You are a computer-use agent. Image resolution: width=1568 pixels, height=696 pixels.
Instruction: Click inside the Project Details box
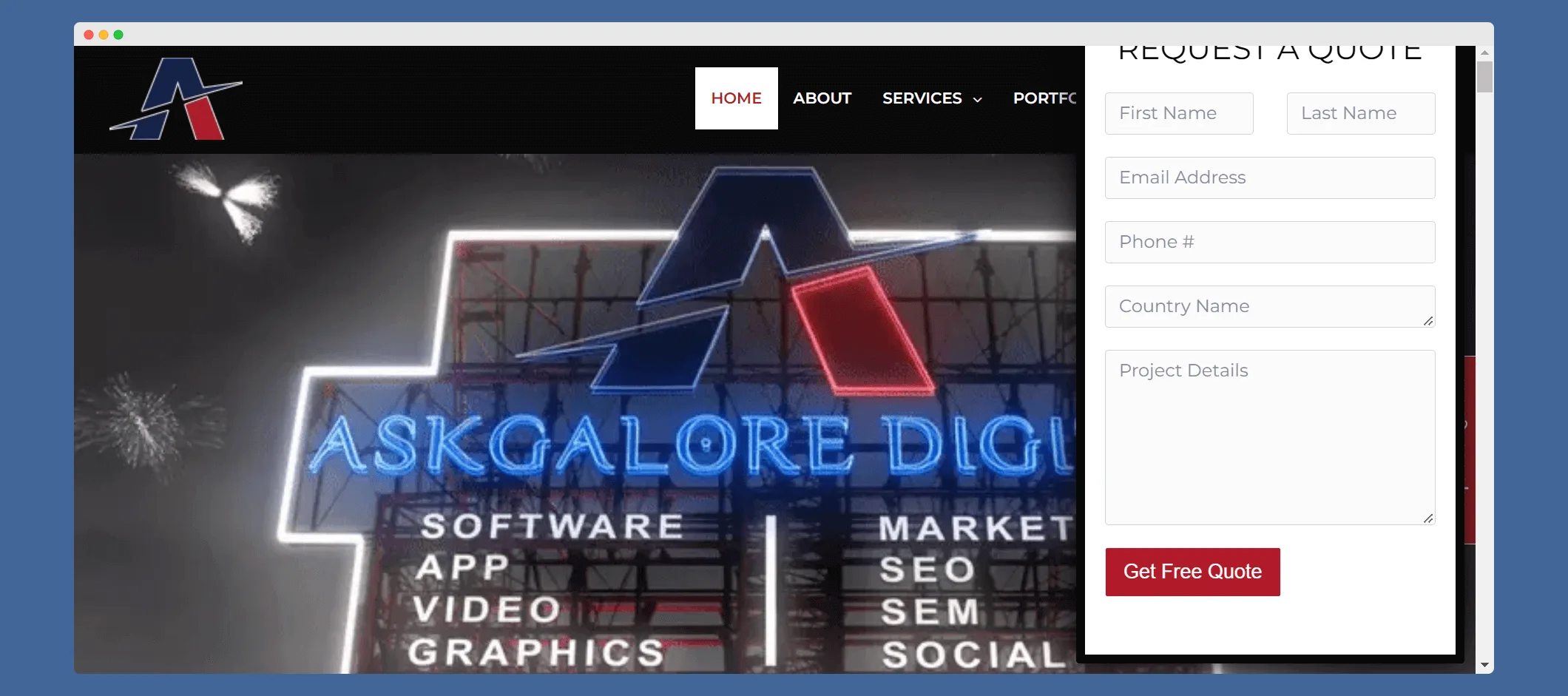point(1269,436)
